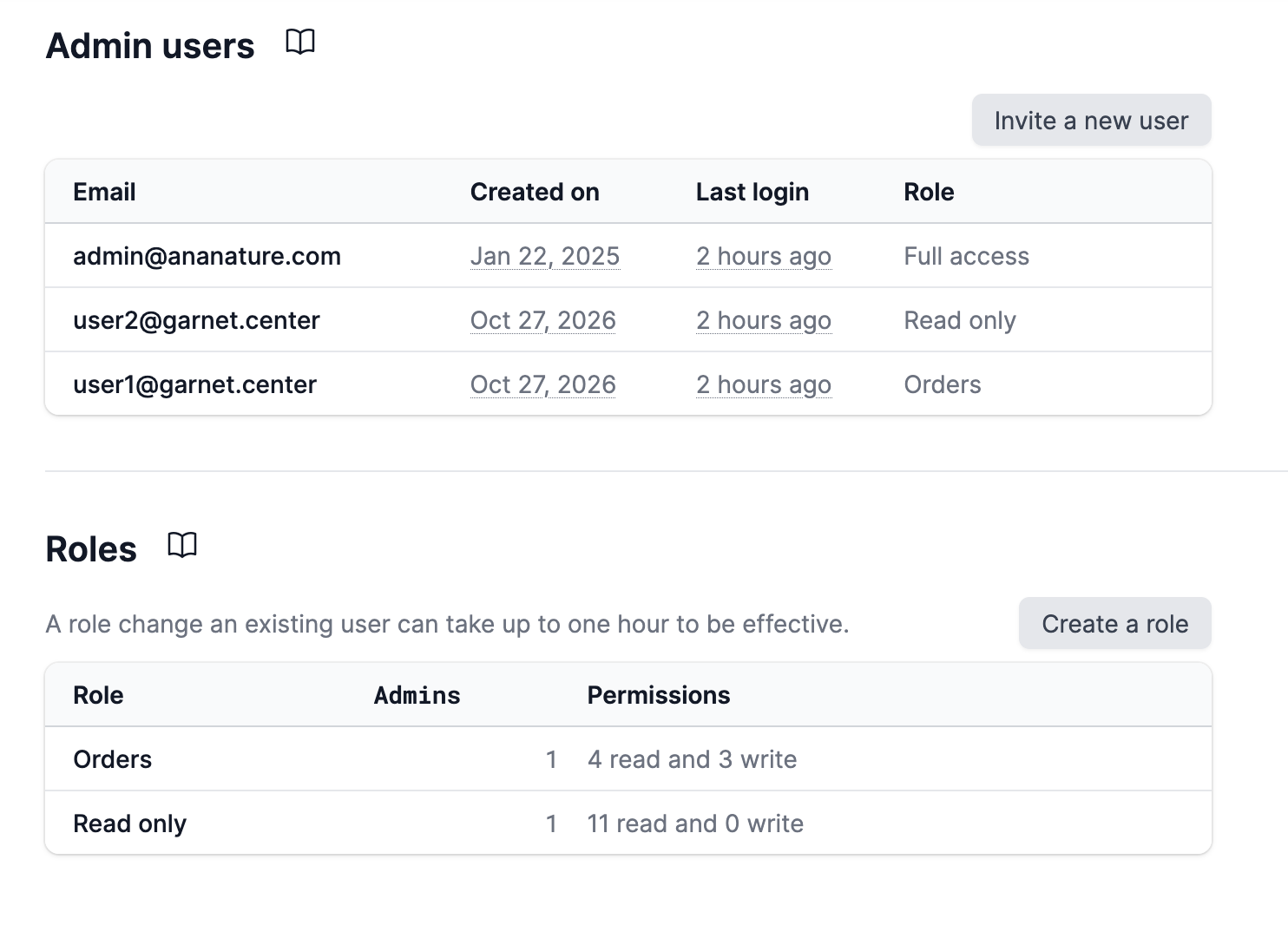Click the Permissions column header
Image resolution: width=1288 pixels, height=925 pixels.
tap(659, 695)
